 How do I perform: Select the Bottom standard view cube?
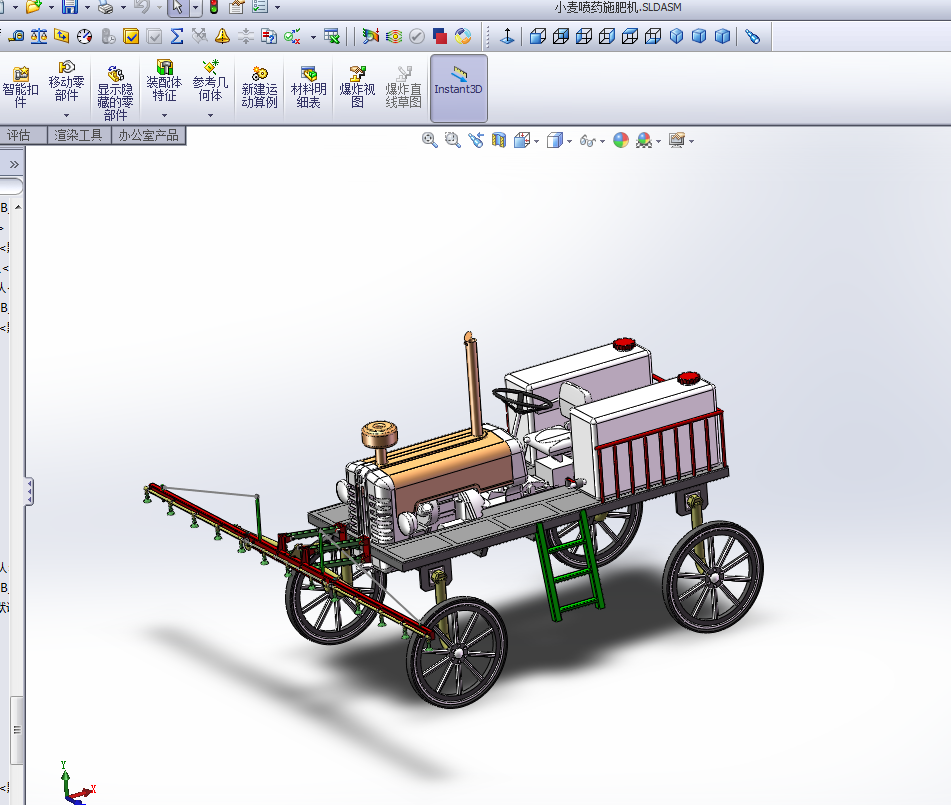point(653,36)
